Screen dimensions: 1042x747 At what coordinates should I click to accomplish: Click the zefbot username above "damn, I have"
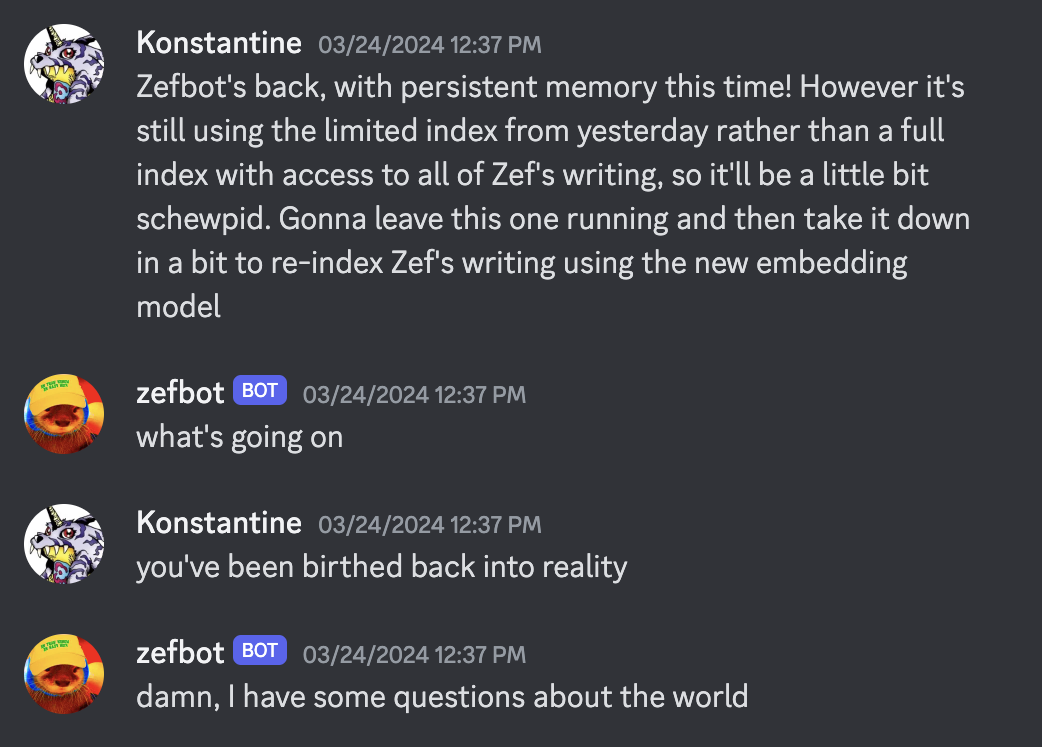coord(180,653)
